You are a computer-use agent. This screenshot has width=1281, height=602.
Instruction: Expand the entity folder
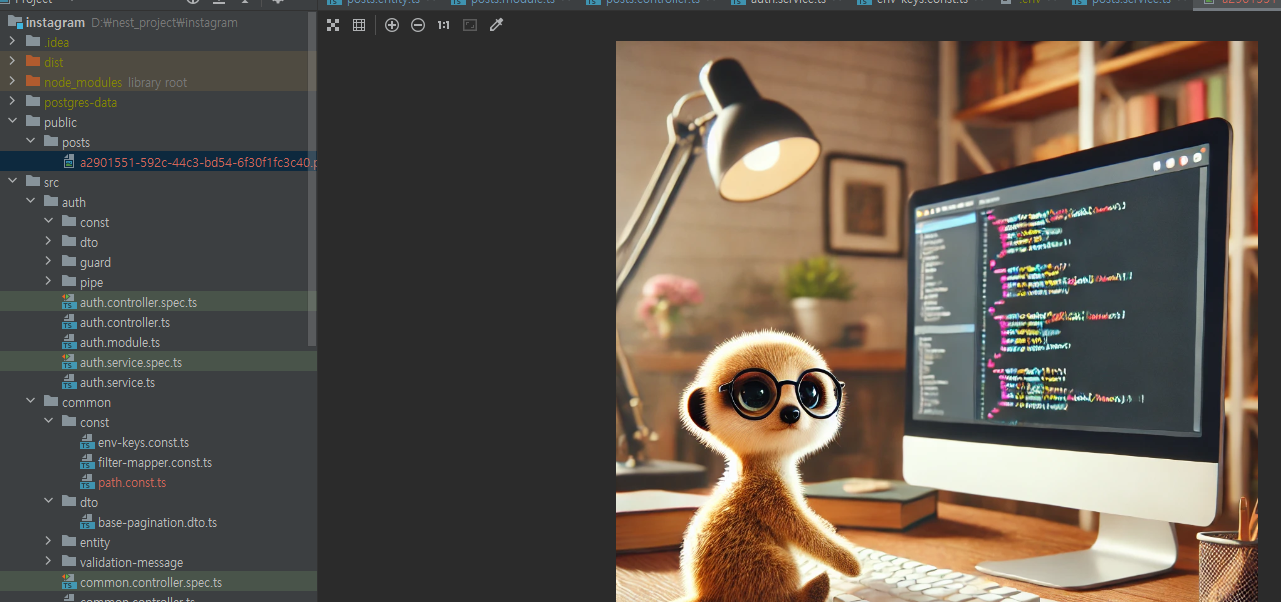coord(48,542)
